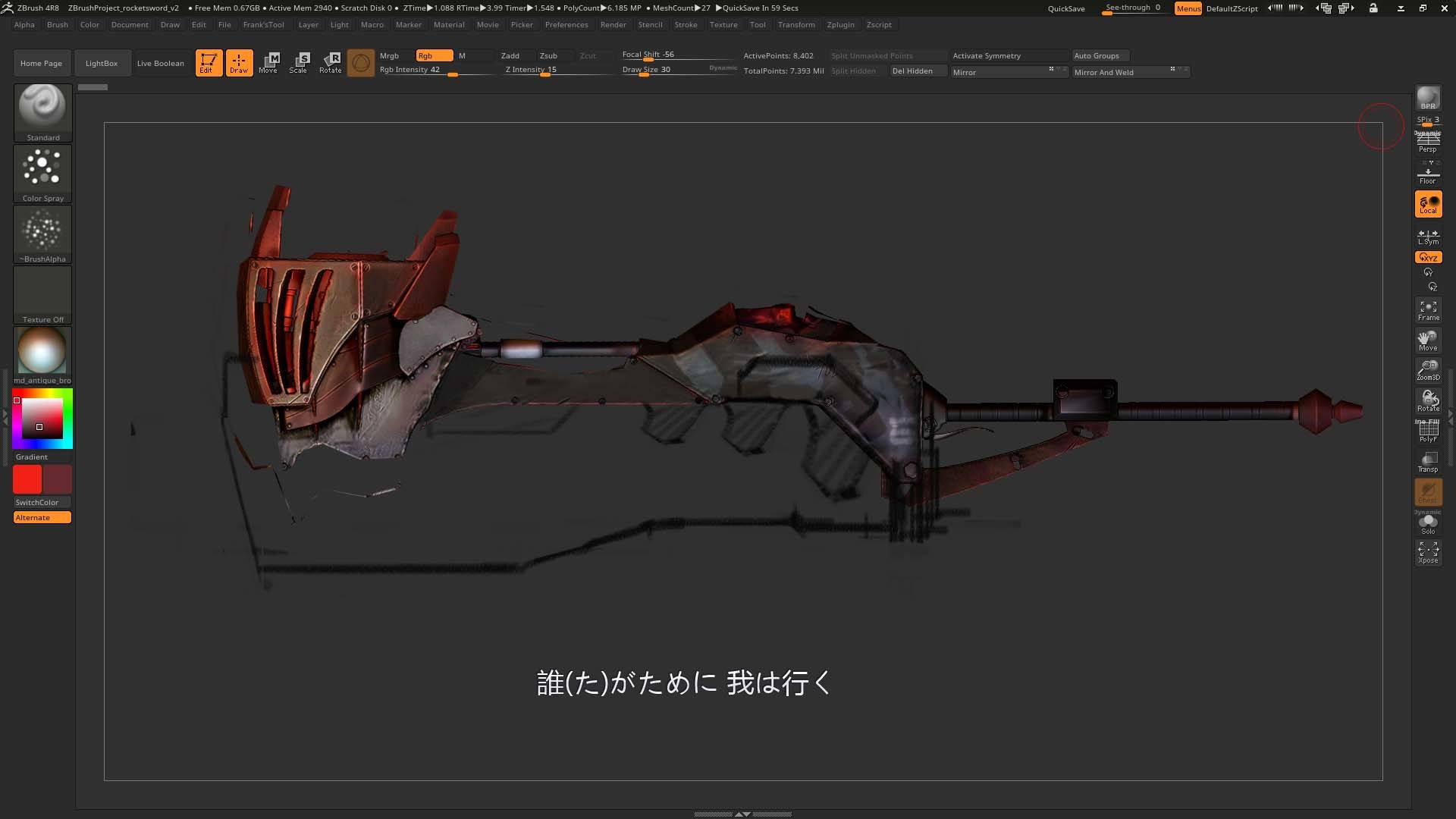Adjust Rgb Intensity slider

pos(436,71)
